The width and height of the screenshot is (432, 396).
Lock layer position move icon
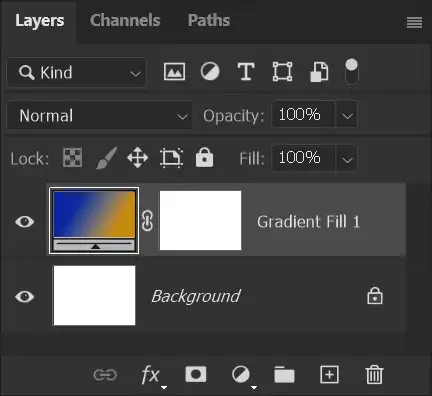point(138,158)
